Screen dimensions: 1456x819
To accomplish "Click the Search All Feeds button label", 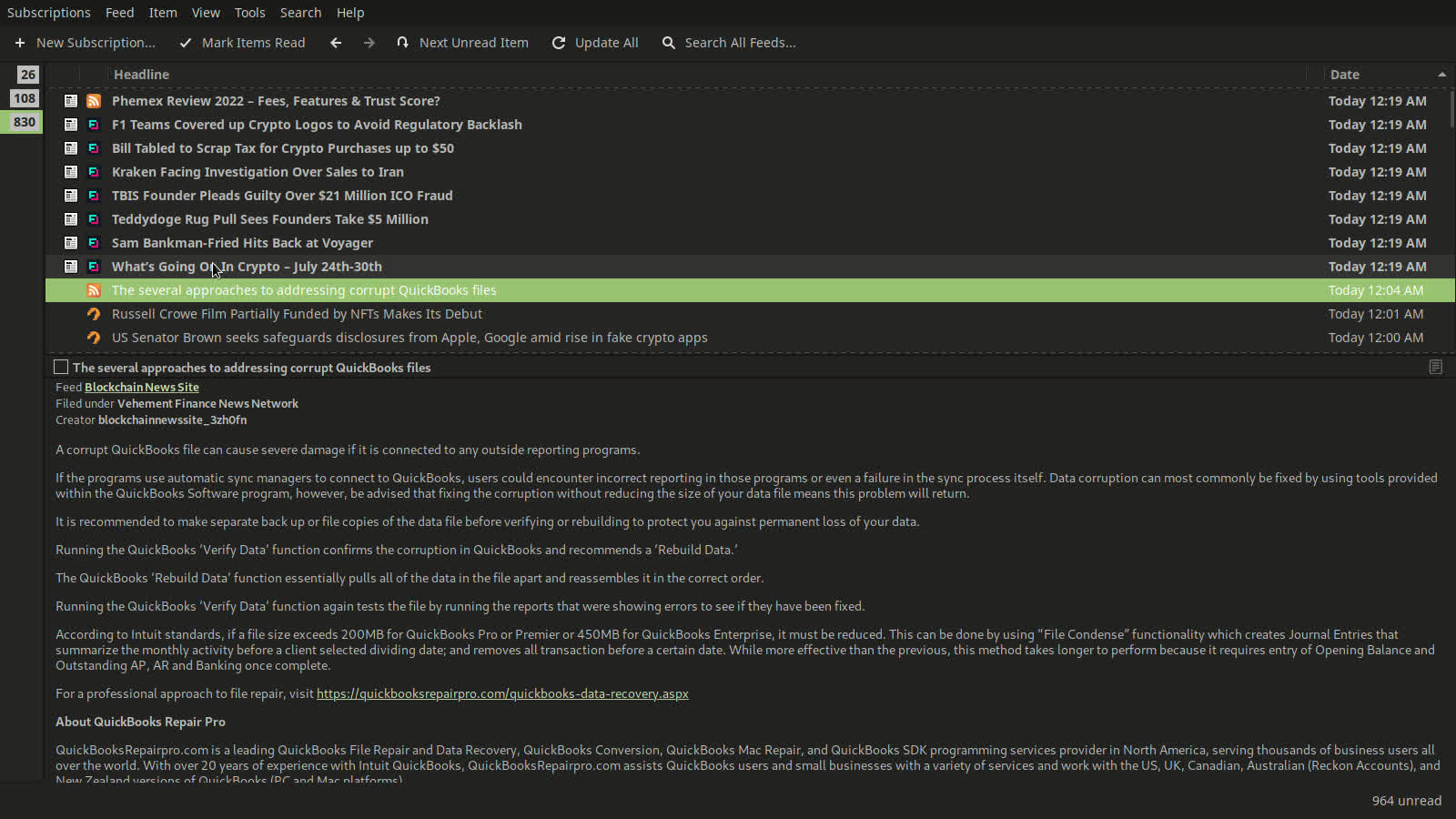I will point(740,43).
